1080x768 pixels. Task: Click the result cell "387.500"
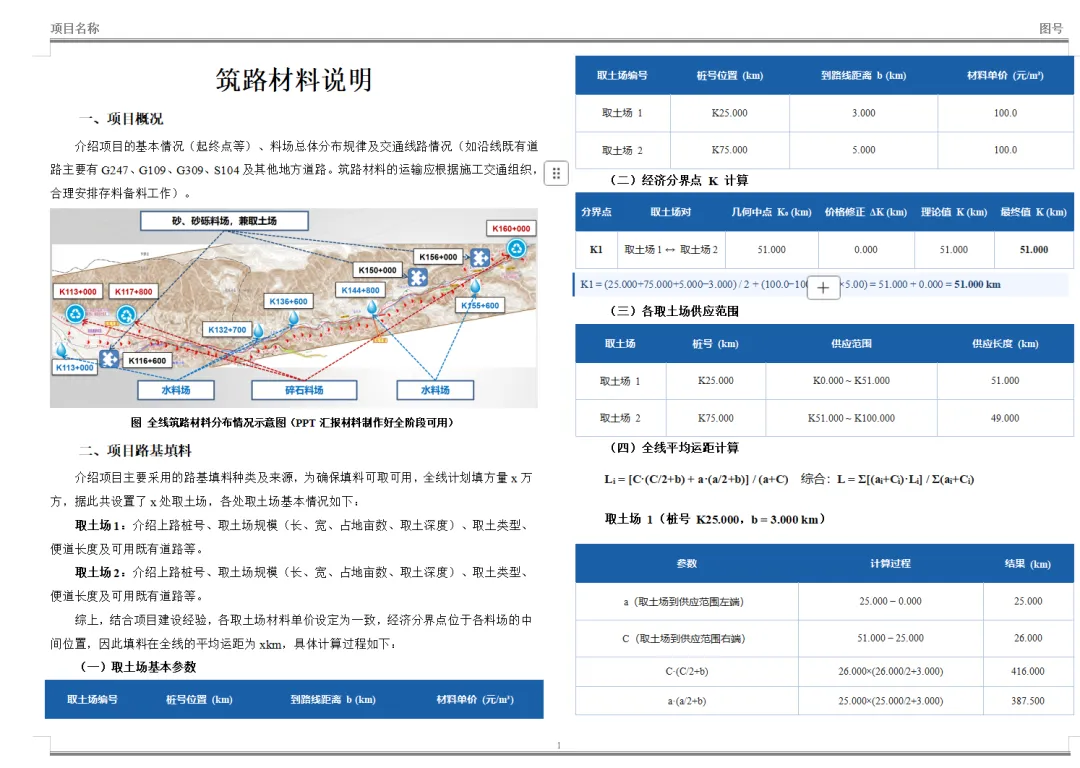[1028, 700]
